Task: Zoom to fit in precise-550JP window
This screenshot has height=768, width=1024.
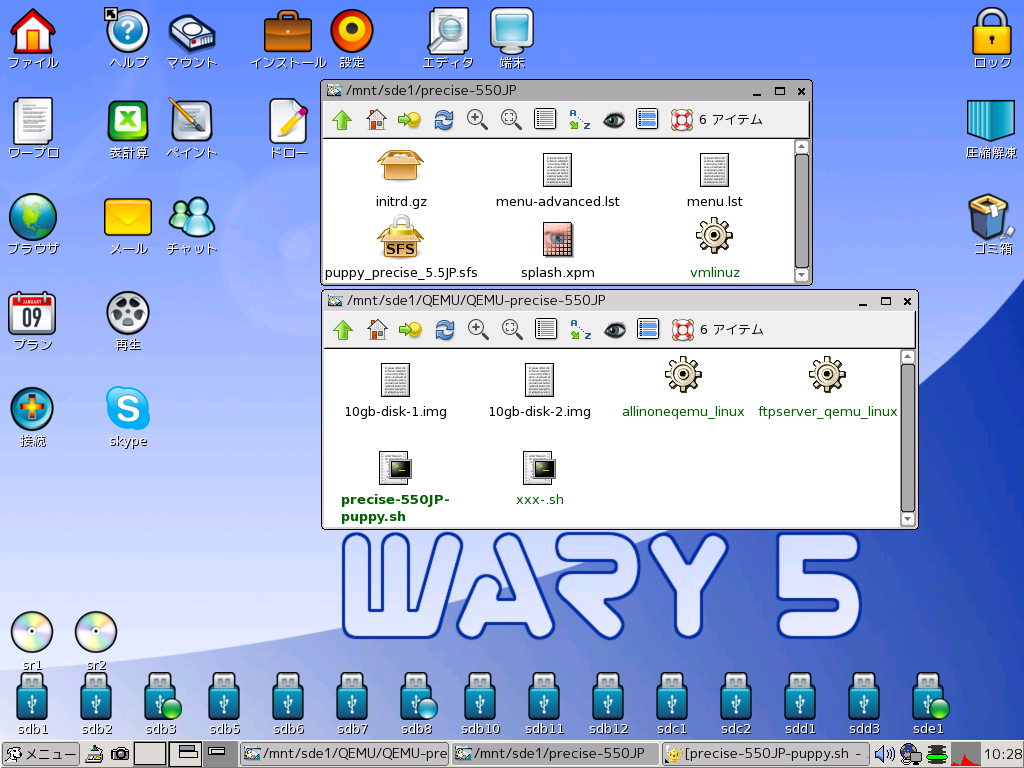Action: pos(511,120)
